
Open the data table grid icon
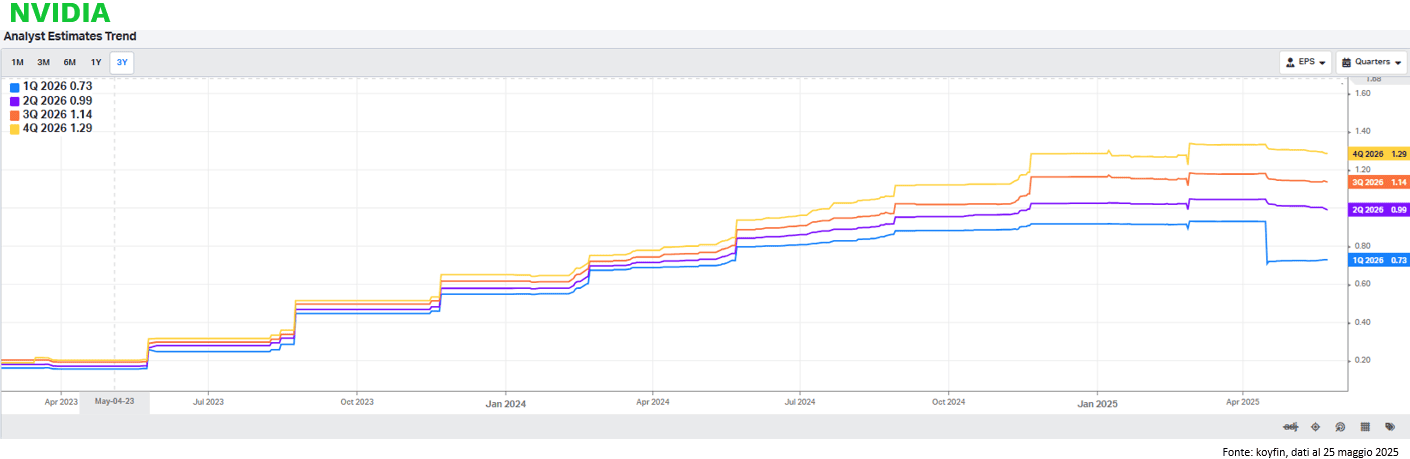pos(1365,427)
